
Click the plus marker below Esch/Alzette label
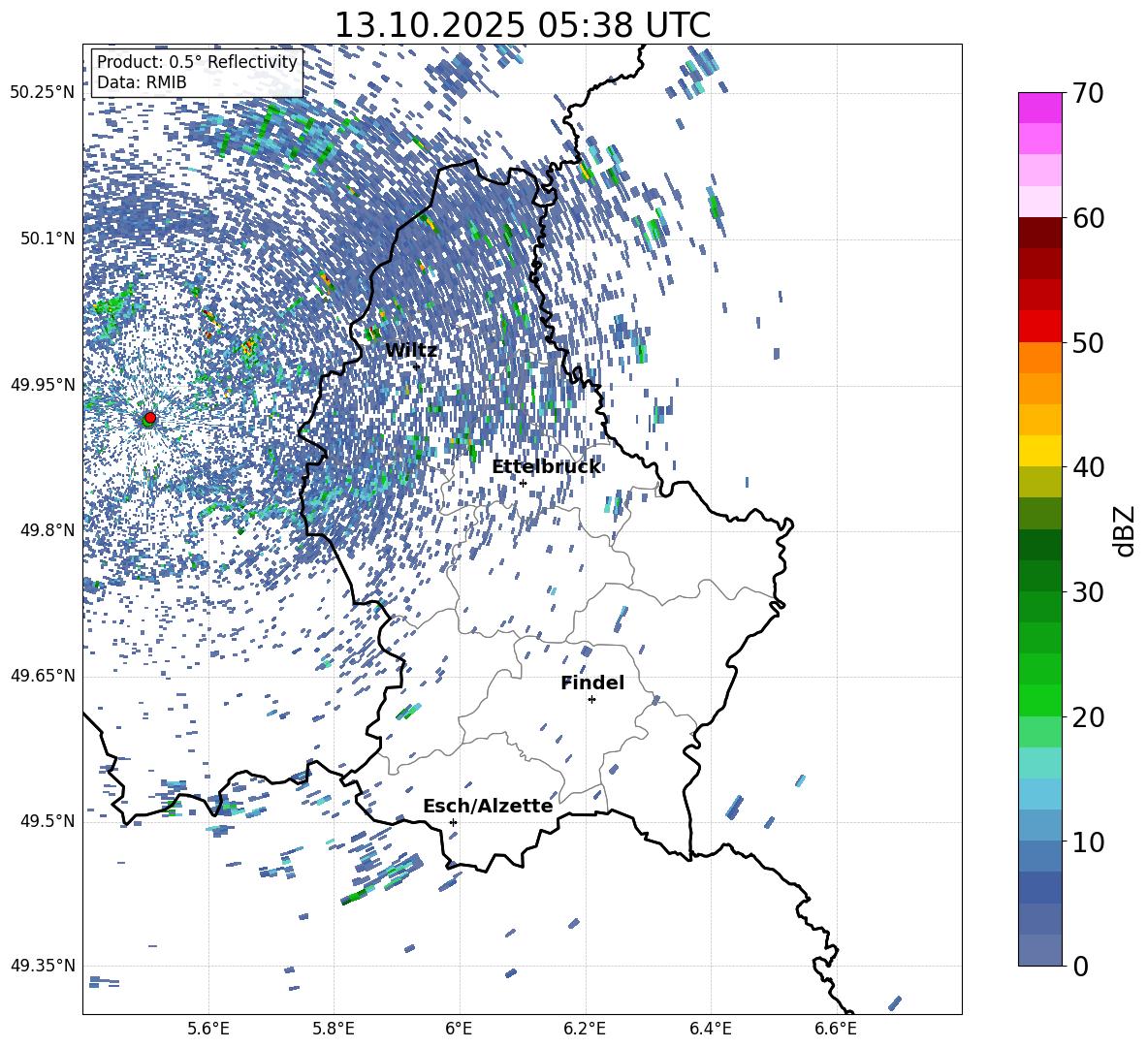[x=453, y=822]
